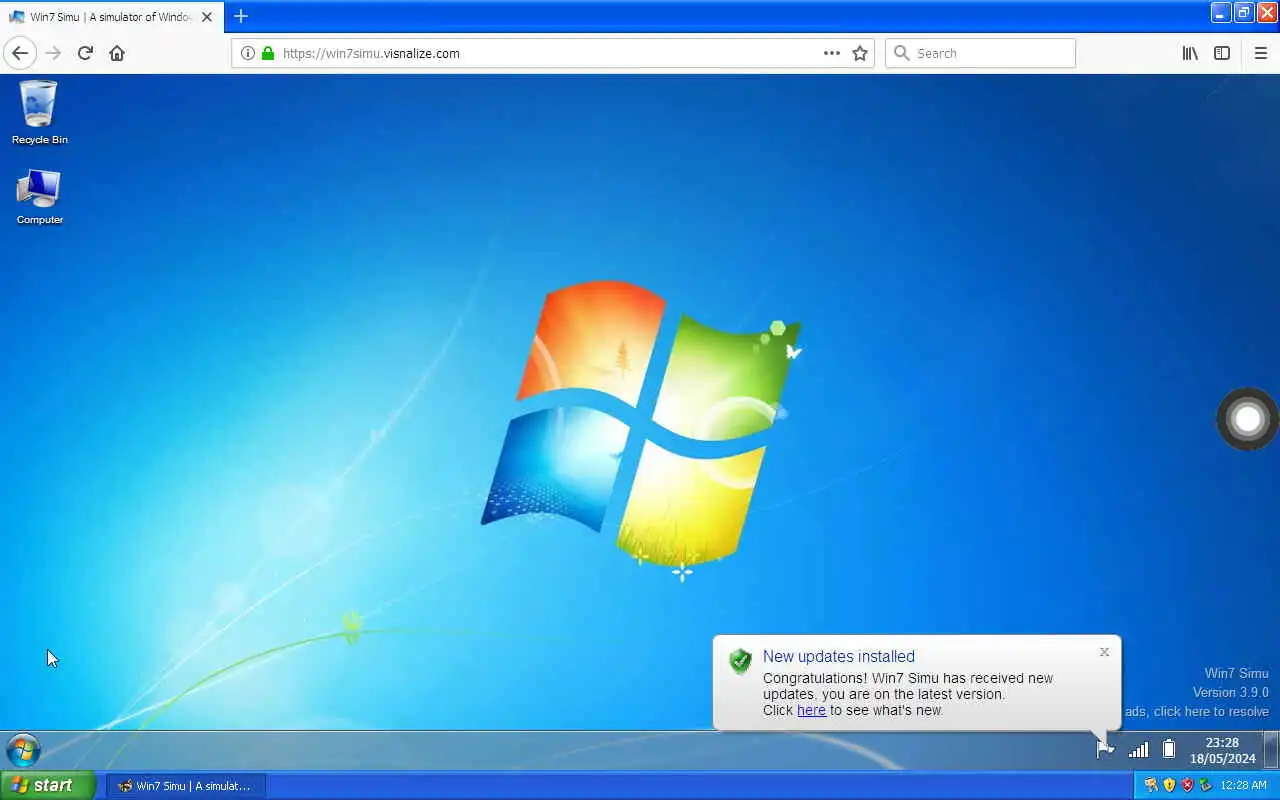Click the green padlock in address bar
Image resolution: width=1280 pixels, height=800 pixels.
268,53
